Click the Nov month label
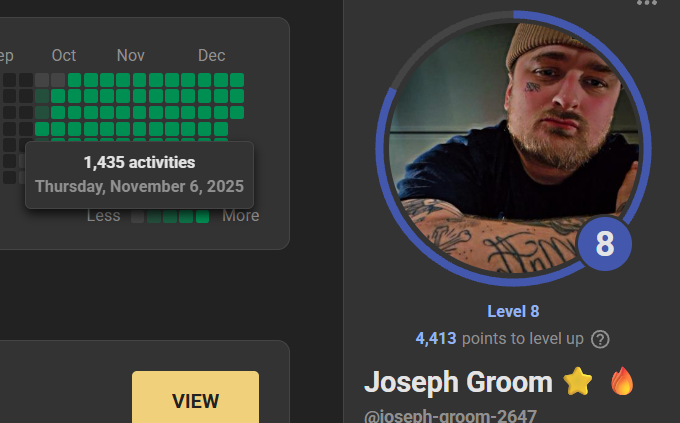680x423 pixels. (x=131, y=56)
